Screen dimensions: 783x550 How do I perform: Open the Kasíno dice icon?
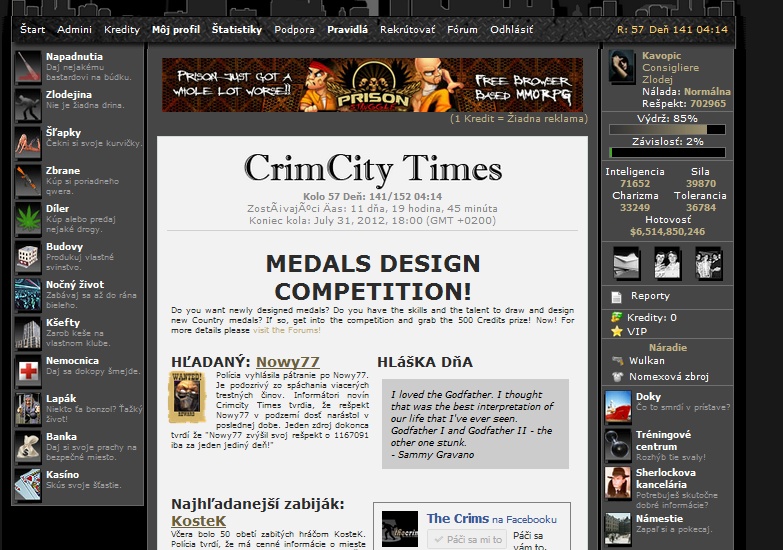28,485
